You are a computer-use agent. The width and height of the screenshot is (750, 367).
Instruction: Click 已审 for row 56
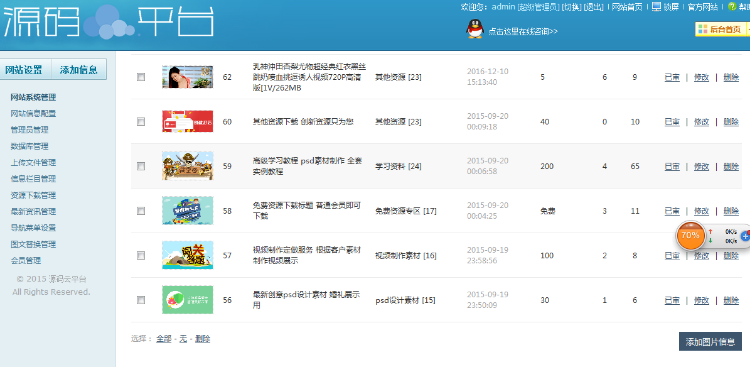(x=672, y=300)
